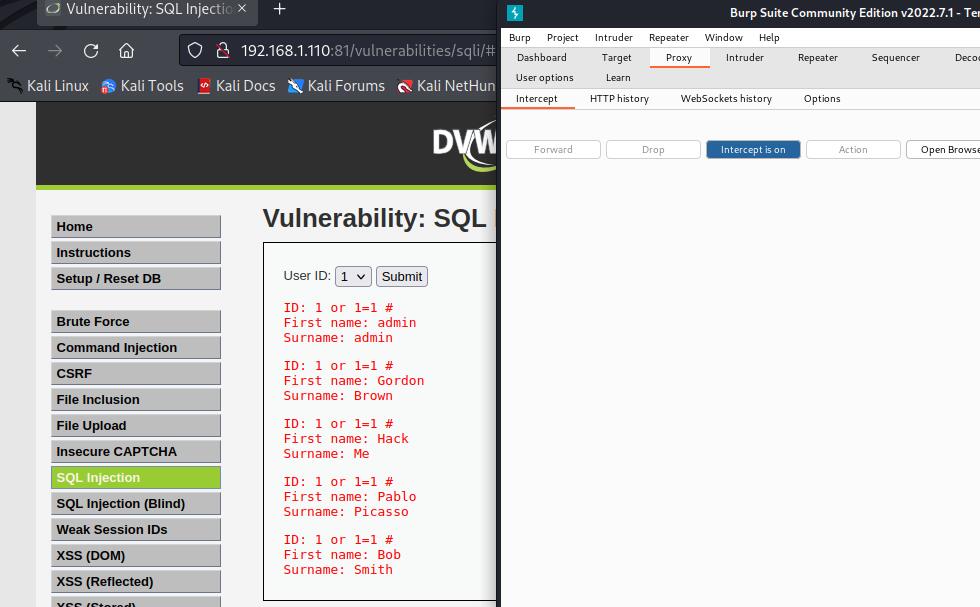This screenshot has height=607, width=980.
Task: Go forward with the forward arrow
Action: click(x=55, y=51)
